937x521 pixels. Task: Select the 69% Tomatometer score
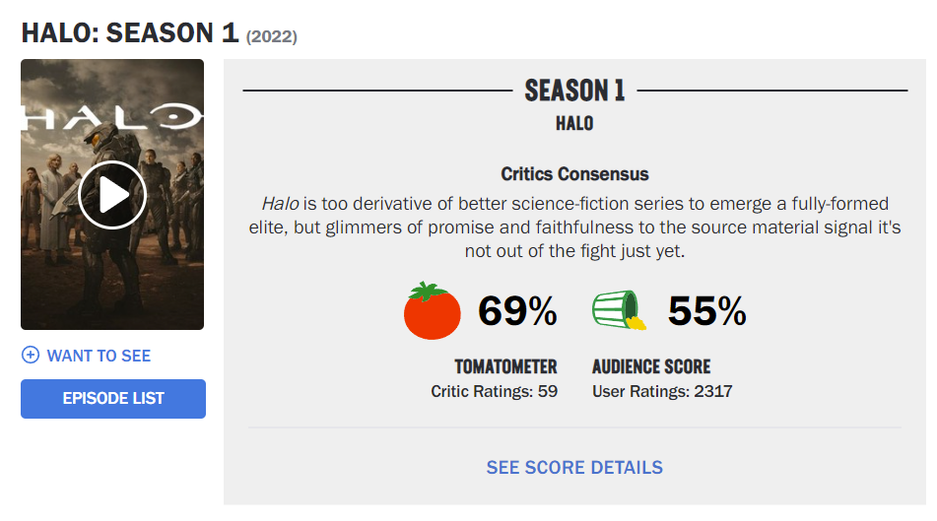click(x=517, y=312)
